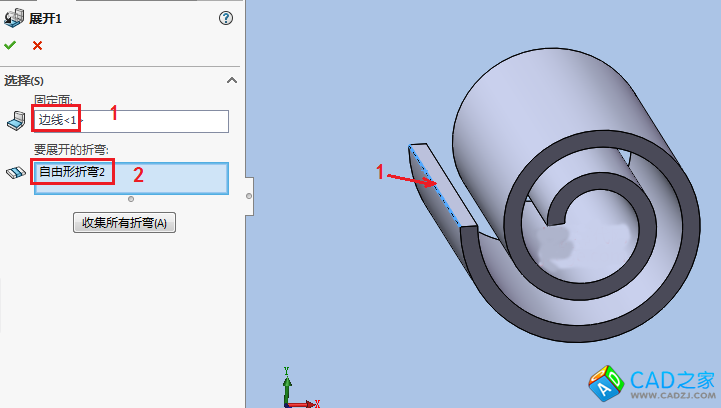This screenshot has height=408, width=721.
Task: Select the blue highlighted edge on the model
Action: [438, 187]
